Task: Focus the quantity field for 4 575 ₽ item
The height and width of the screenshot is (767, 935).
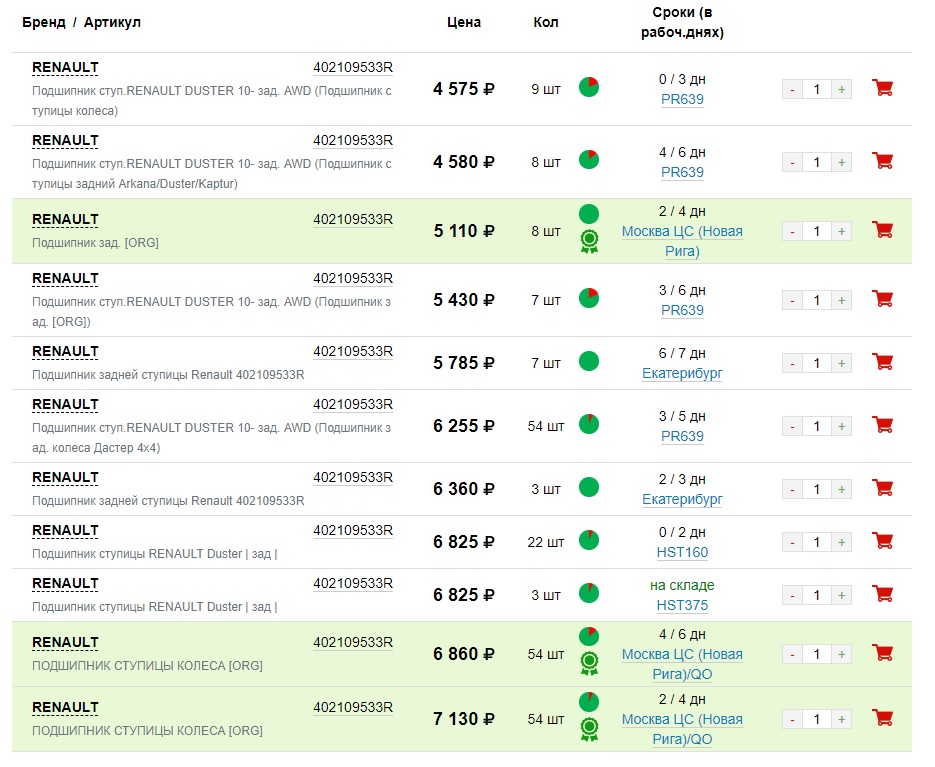Action: tap(817, 89)
